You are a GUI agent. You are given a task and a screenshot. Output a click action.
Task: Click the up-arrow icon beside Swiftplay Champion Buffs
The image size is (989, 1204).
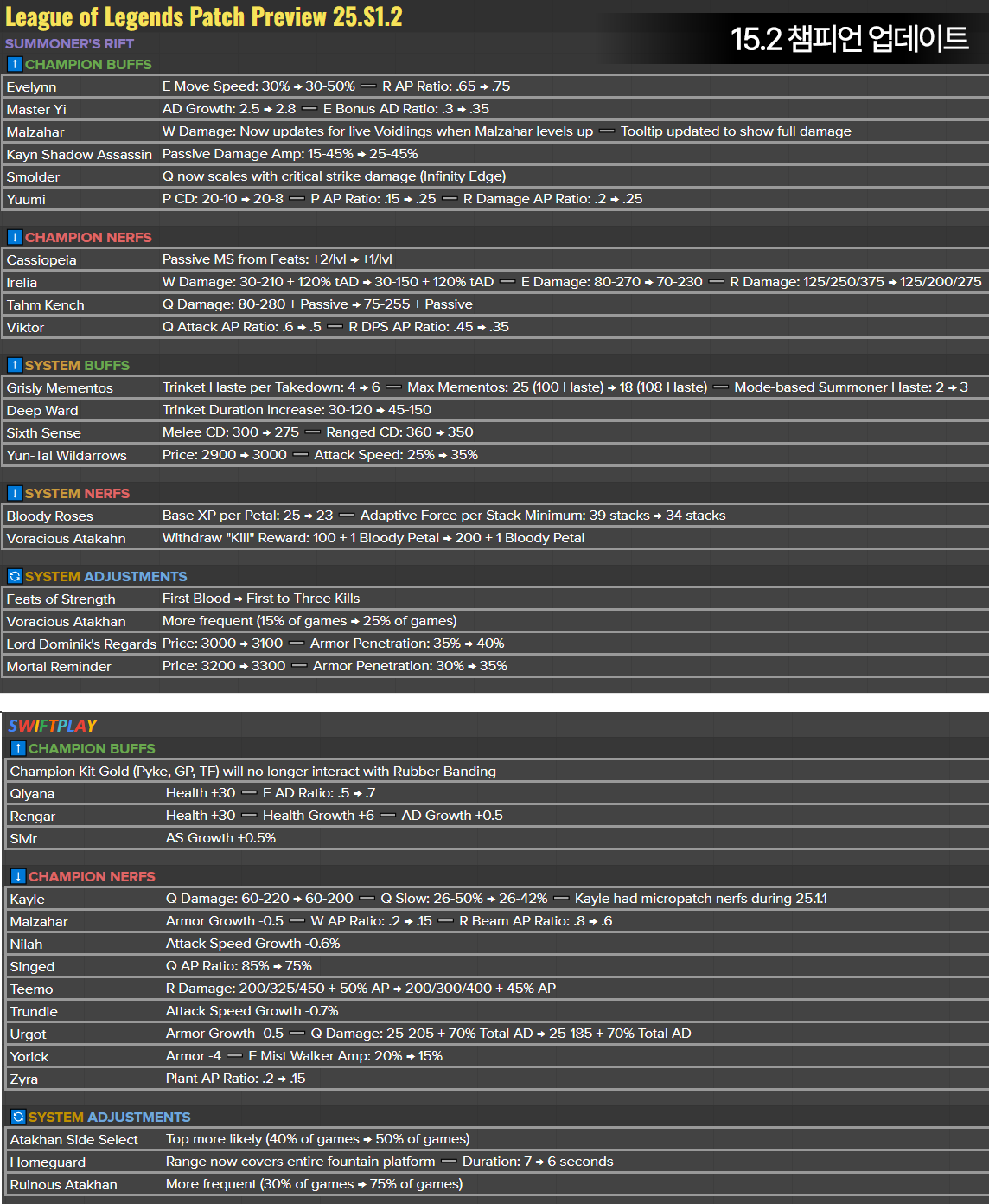[x=18, y=748]
